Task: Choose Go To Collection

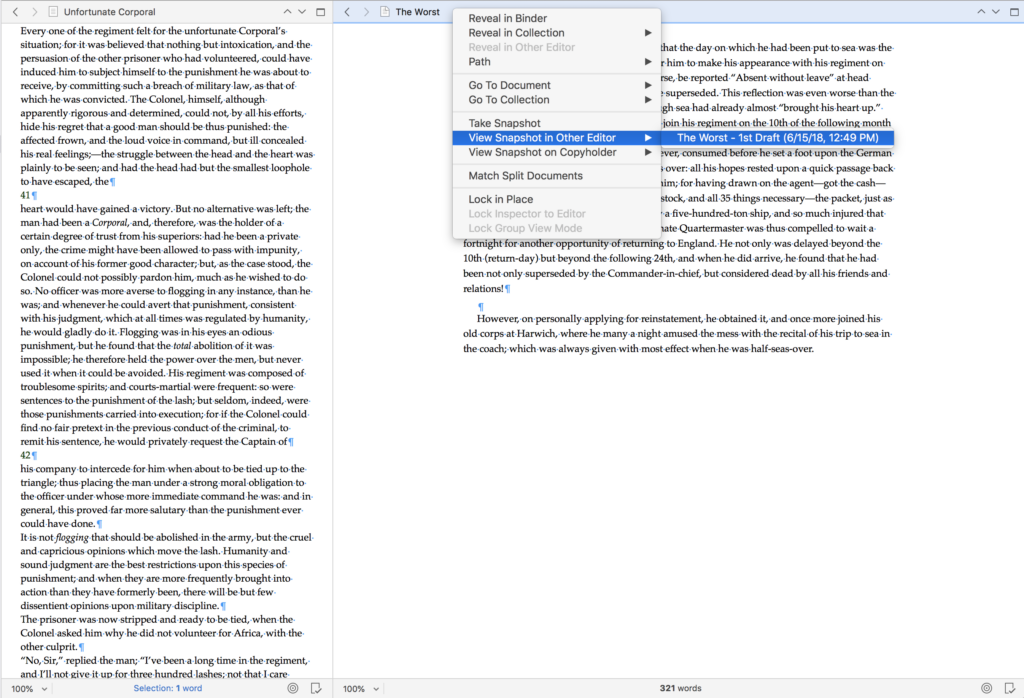Action: click(556, 100)
